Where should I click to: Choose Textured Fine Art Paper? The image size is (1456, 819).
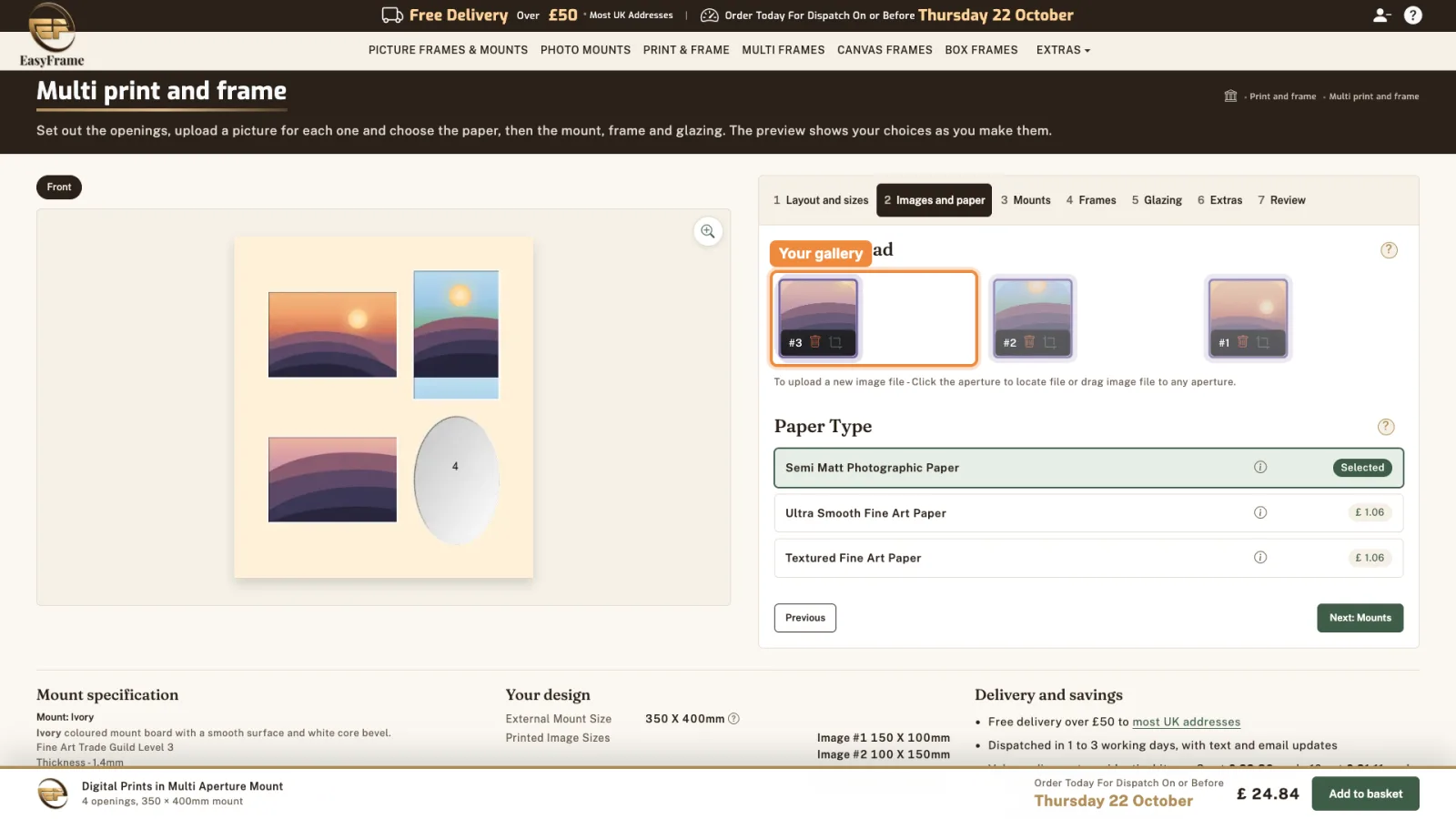pos(1088,558)
